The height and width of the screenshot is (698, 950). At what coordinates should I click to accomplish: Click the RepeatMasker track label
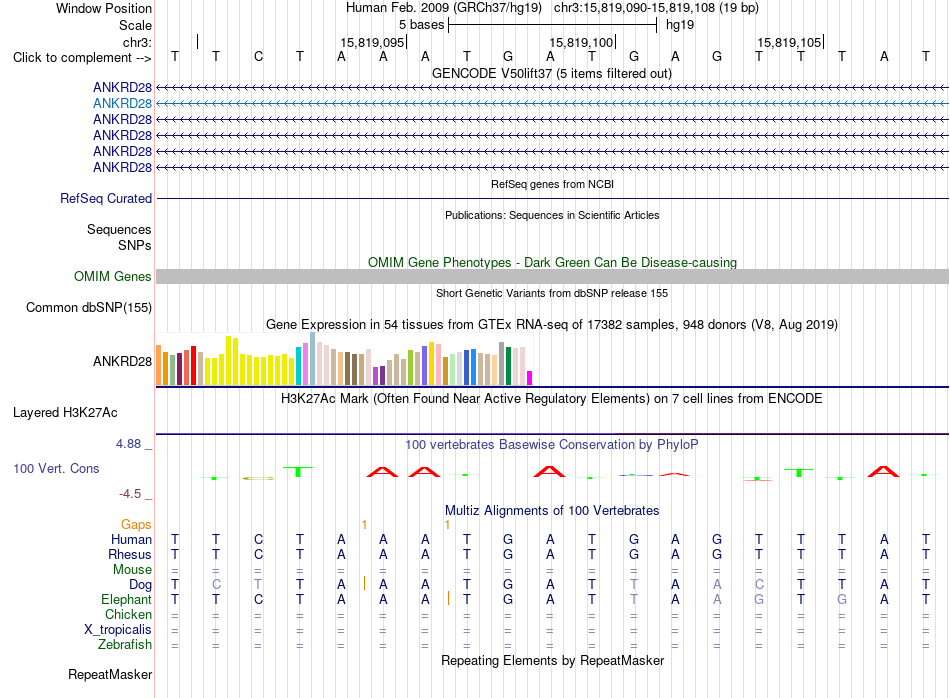[110, 675]
